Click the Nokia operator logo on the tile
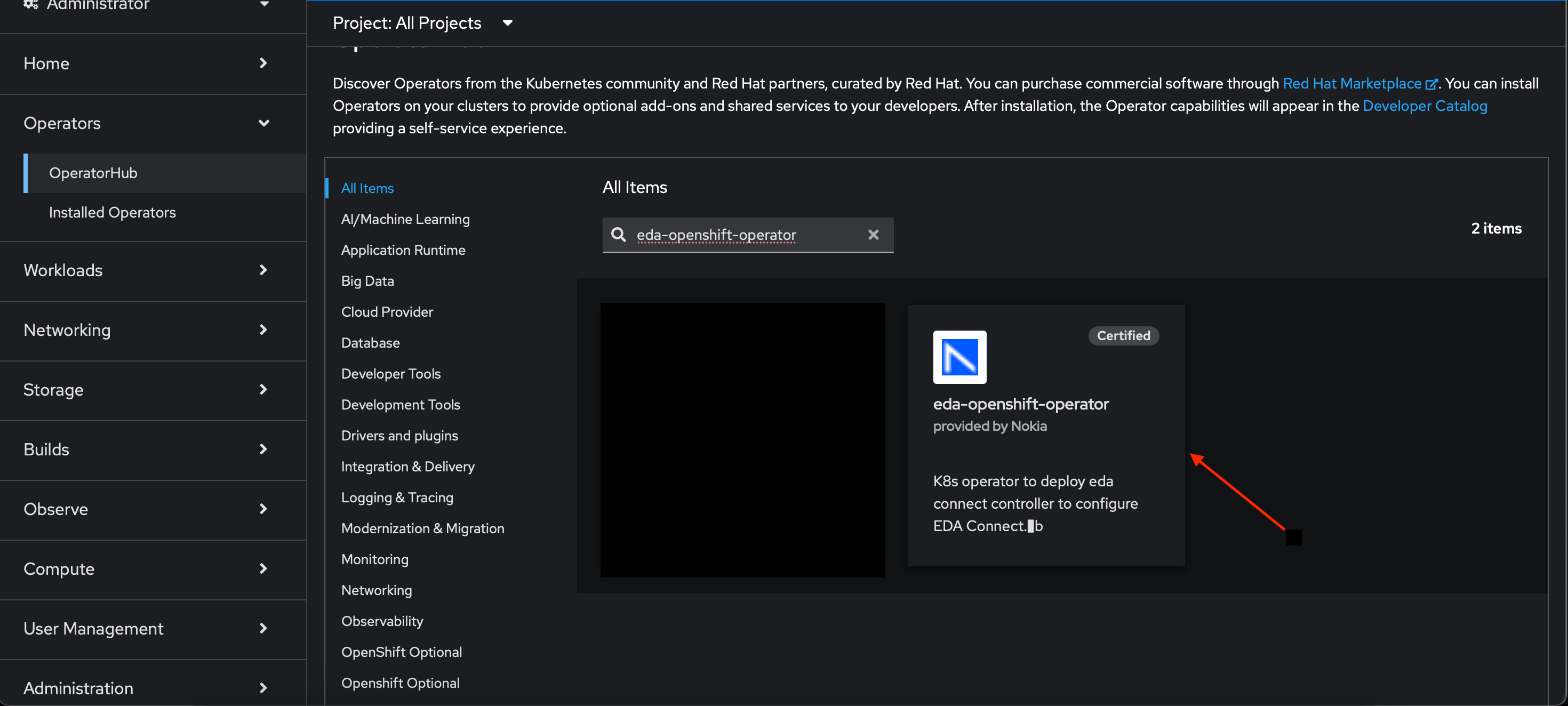The image size is (1568, 706). pos(959,357)
